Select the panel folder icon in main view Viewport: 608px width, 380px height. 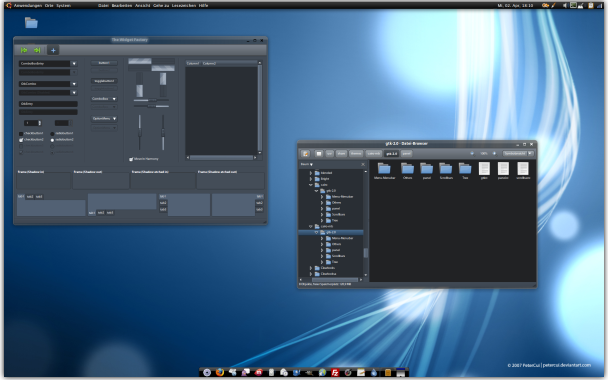coord(427,168)
